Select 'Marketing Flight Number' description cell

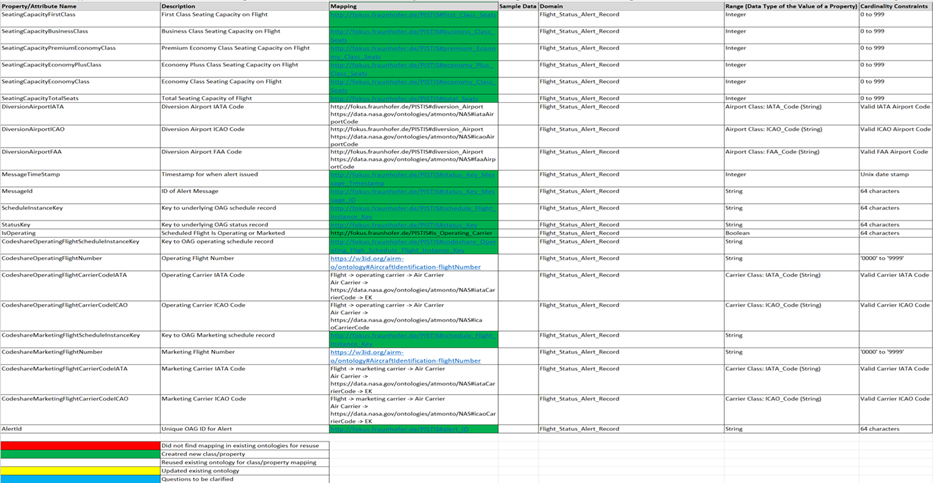[245, 356]
